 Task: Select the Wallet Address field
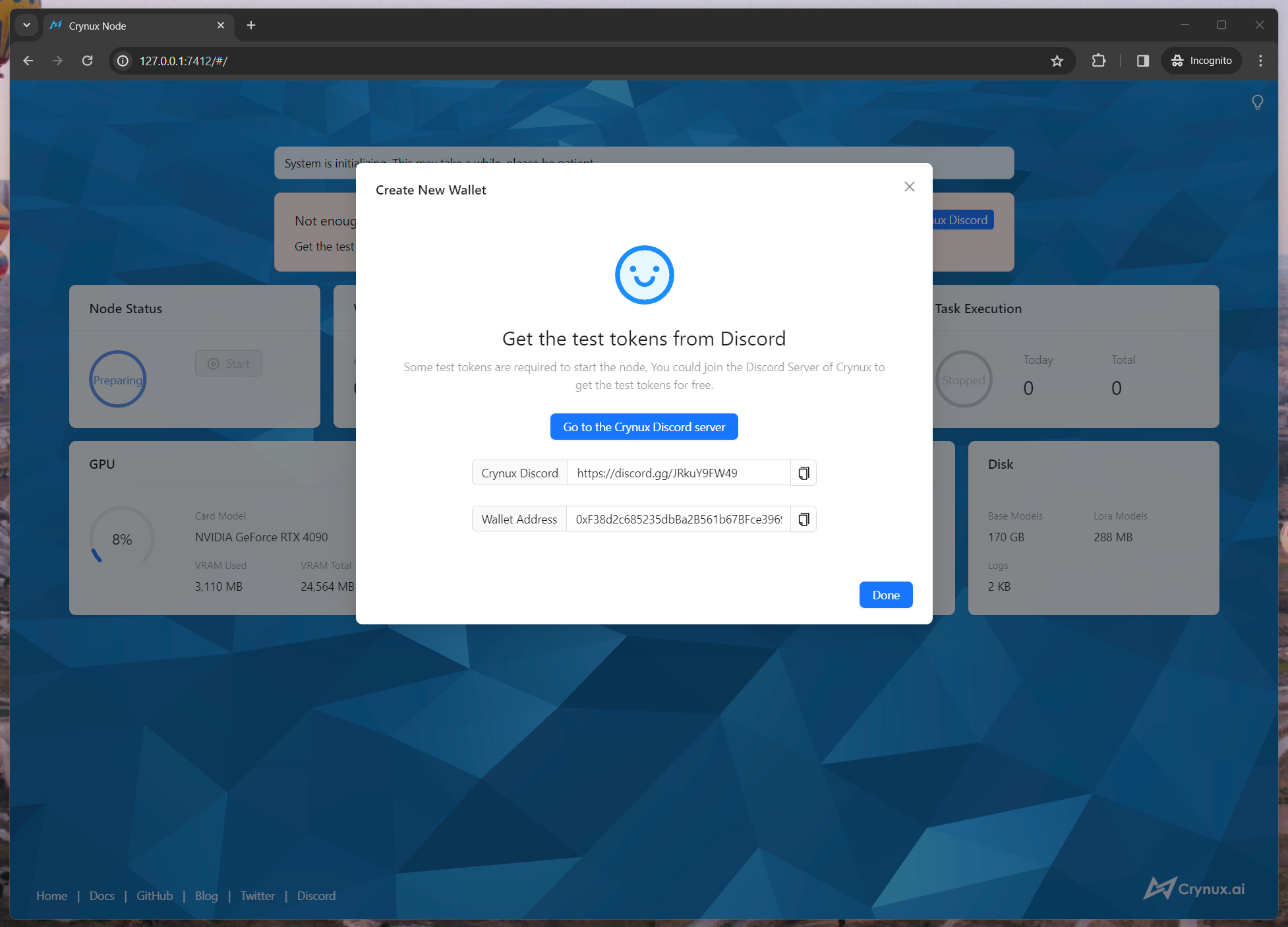click(679, 519)
